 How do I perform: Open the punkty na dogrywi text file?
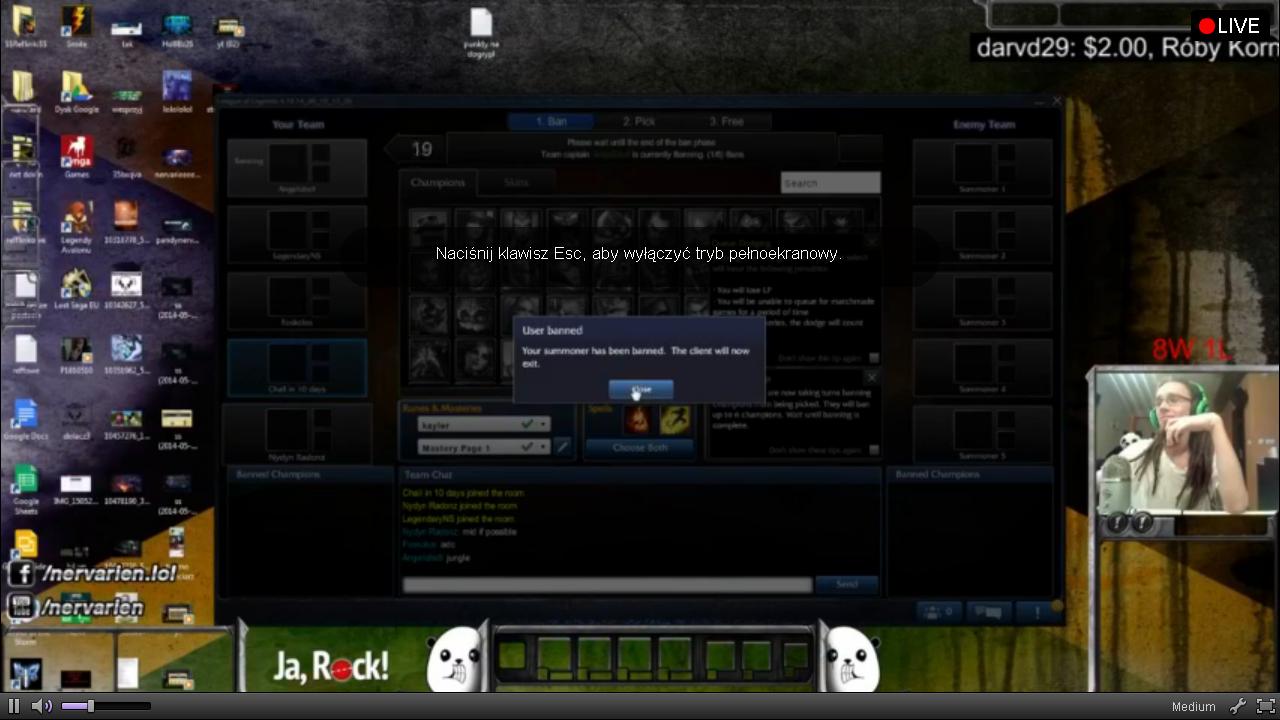(481, 32)
